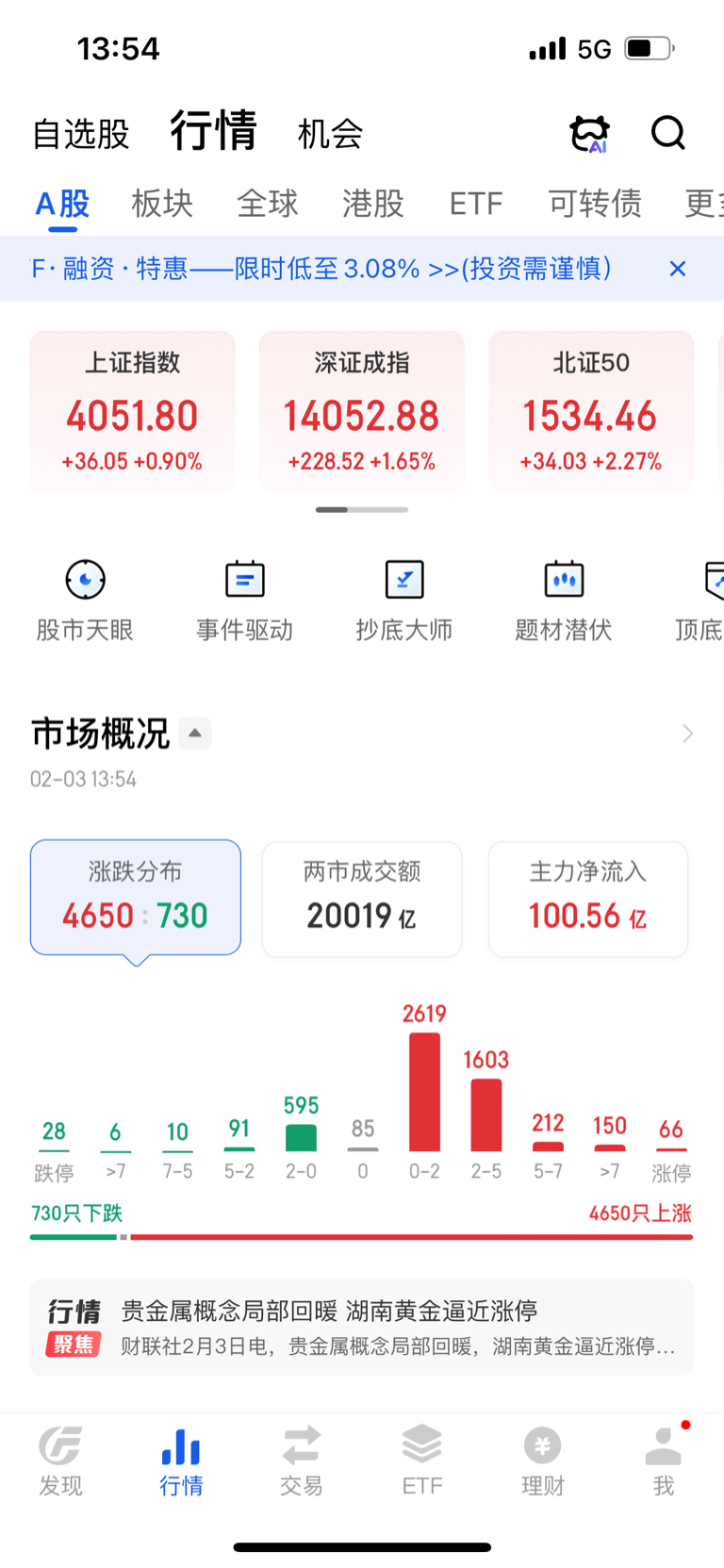Tap the 行情聚焦 news badge
Screen dimensions: 724x1568
pyautogui.click(x=74, y=1328)
